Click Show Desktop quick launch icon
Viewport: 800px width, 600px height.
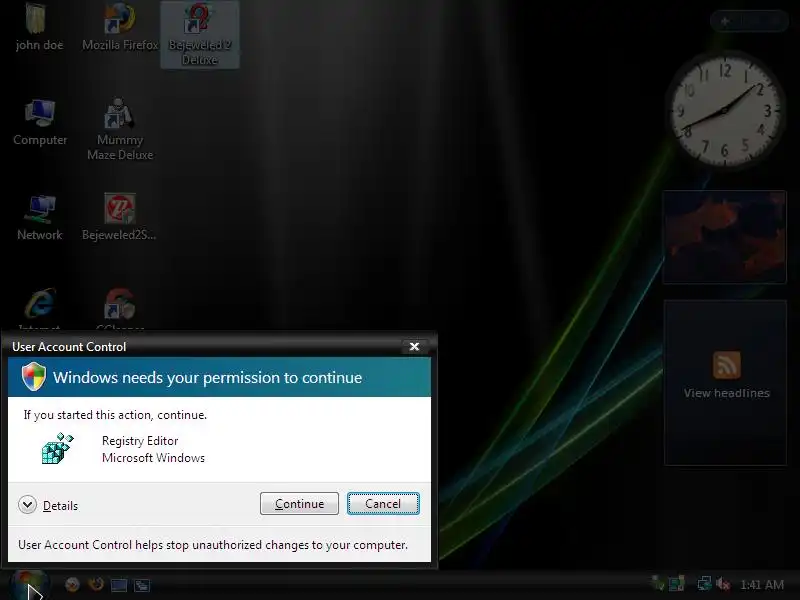point(119,585)
